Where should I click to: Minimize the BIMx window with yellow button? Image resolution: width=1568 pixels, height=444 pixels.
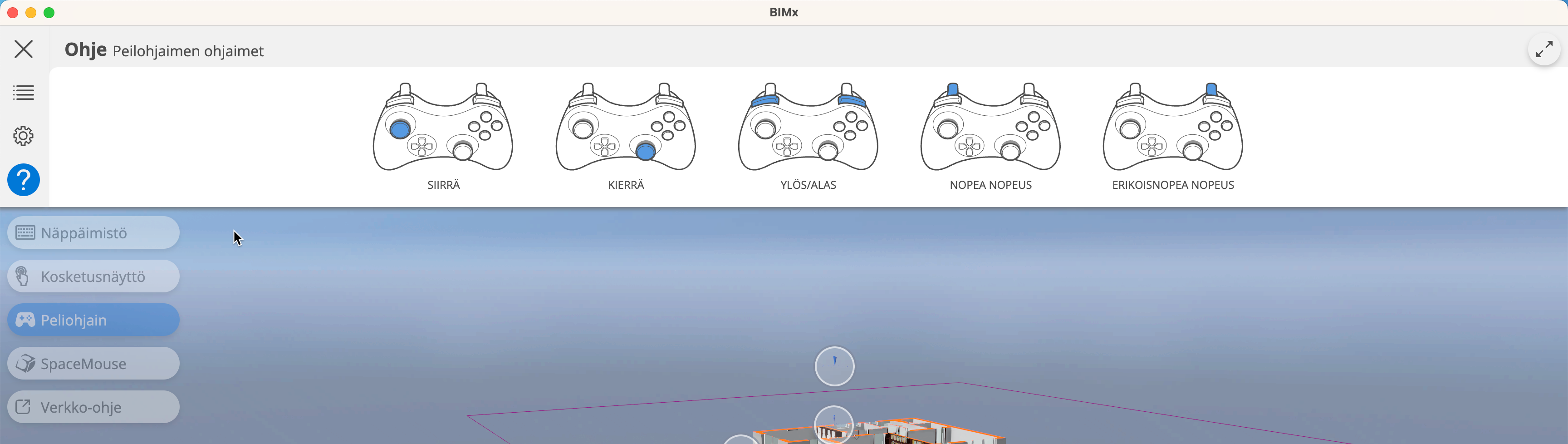(x=31, y=13)
